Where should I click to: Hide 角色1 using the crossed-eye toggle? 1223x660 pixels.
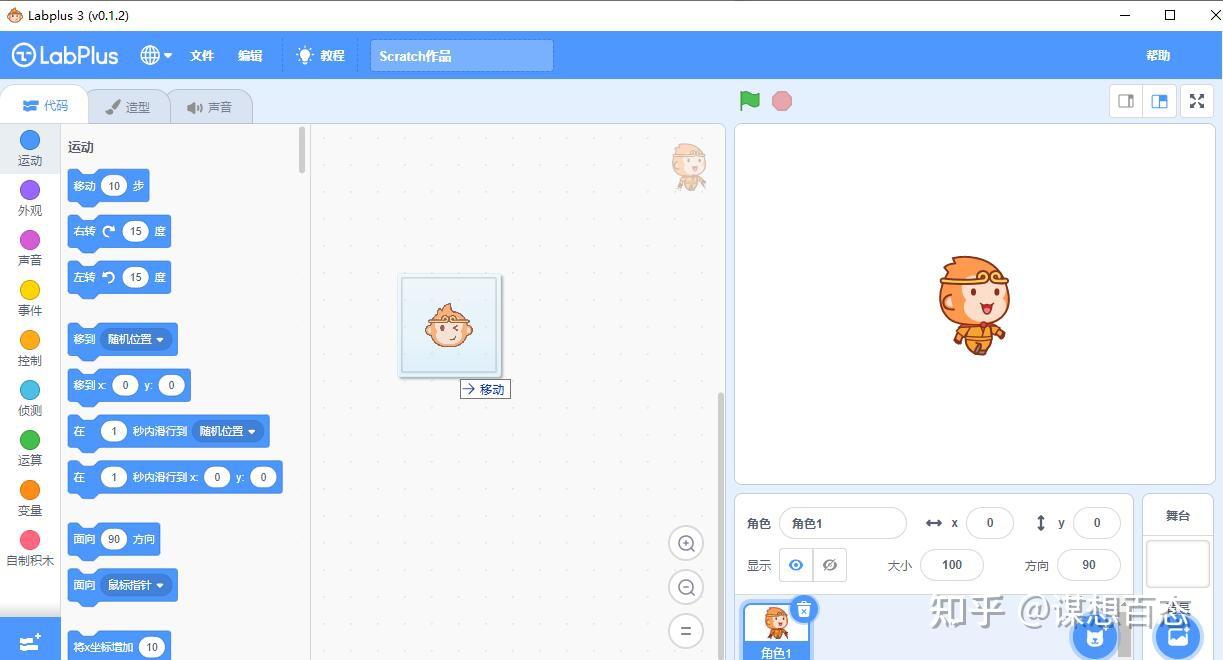tap(829, 565)
